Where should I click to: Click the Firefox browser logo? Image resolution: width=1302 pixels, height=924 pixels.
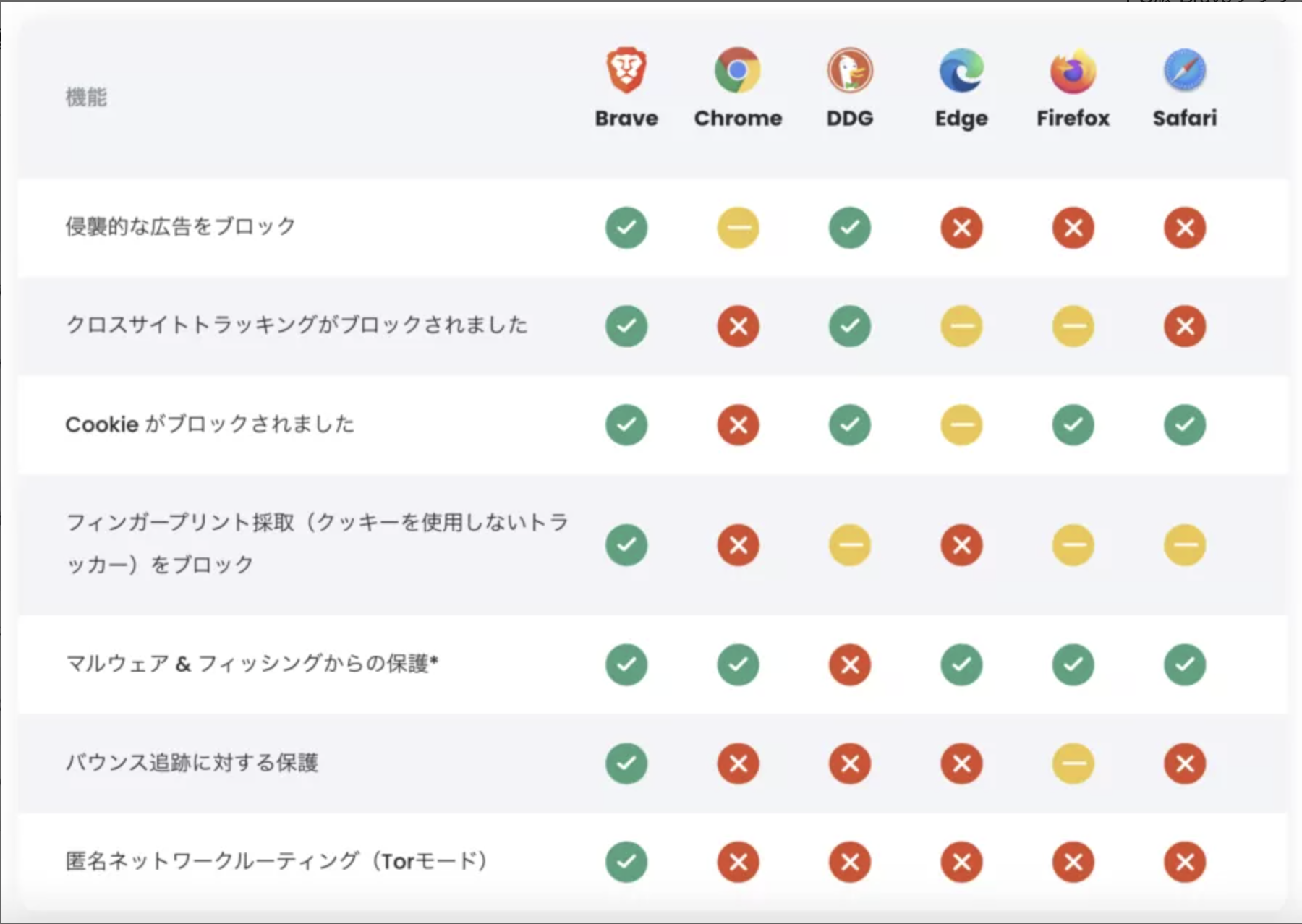pyautogui.click(x=1073, y=70)
